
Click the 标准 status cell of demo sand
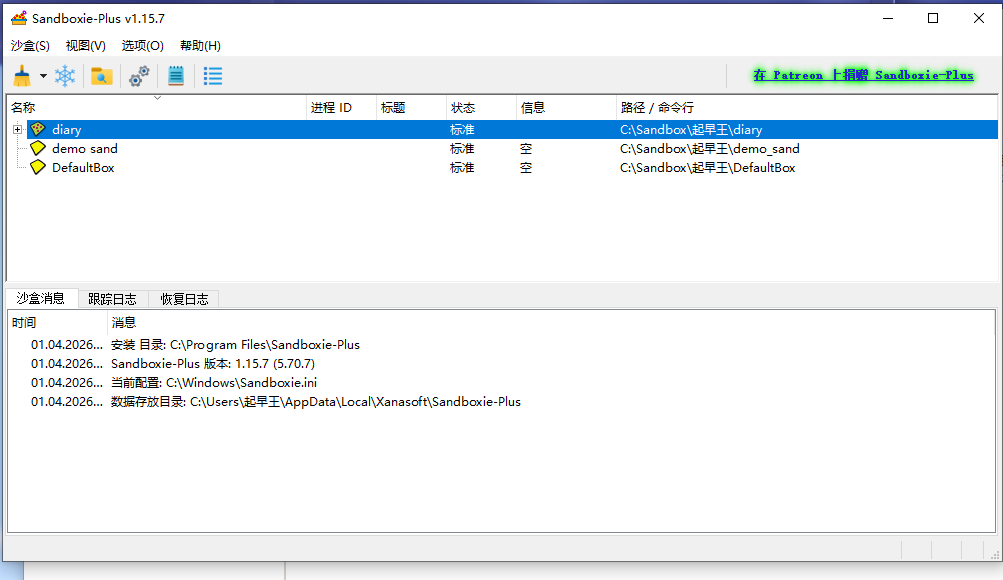tap(462, 148)
